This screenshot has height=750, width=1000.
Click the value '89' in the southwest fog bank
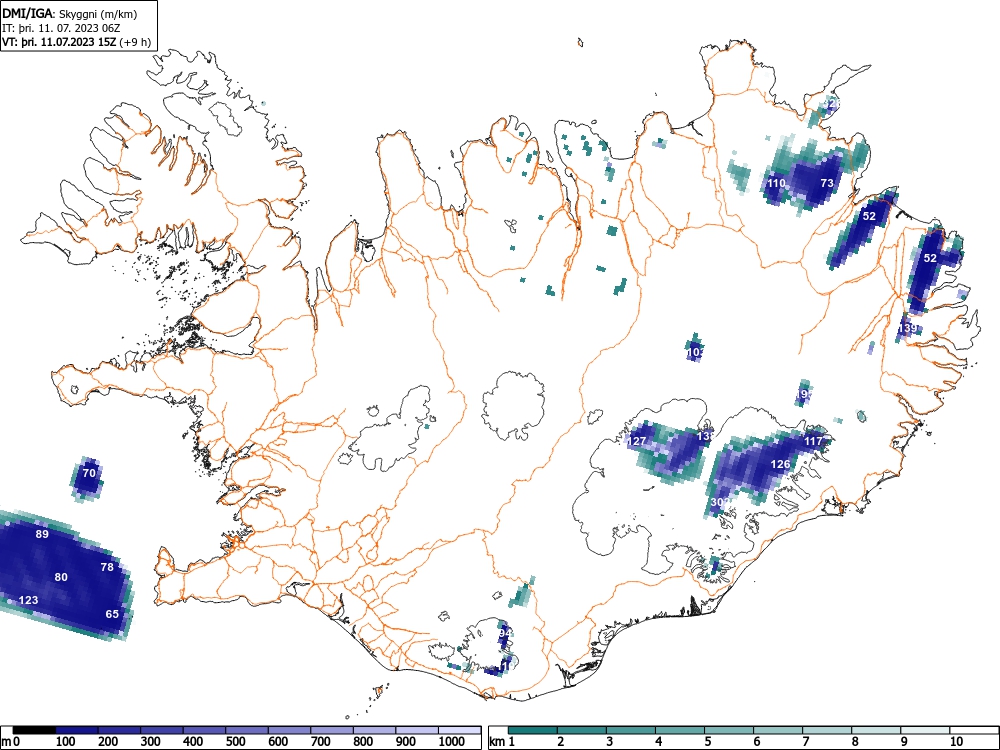[x=42, y=534]
